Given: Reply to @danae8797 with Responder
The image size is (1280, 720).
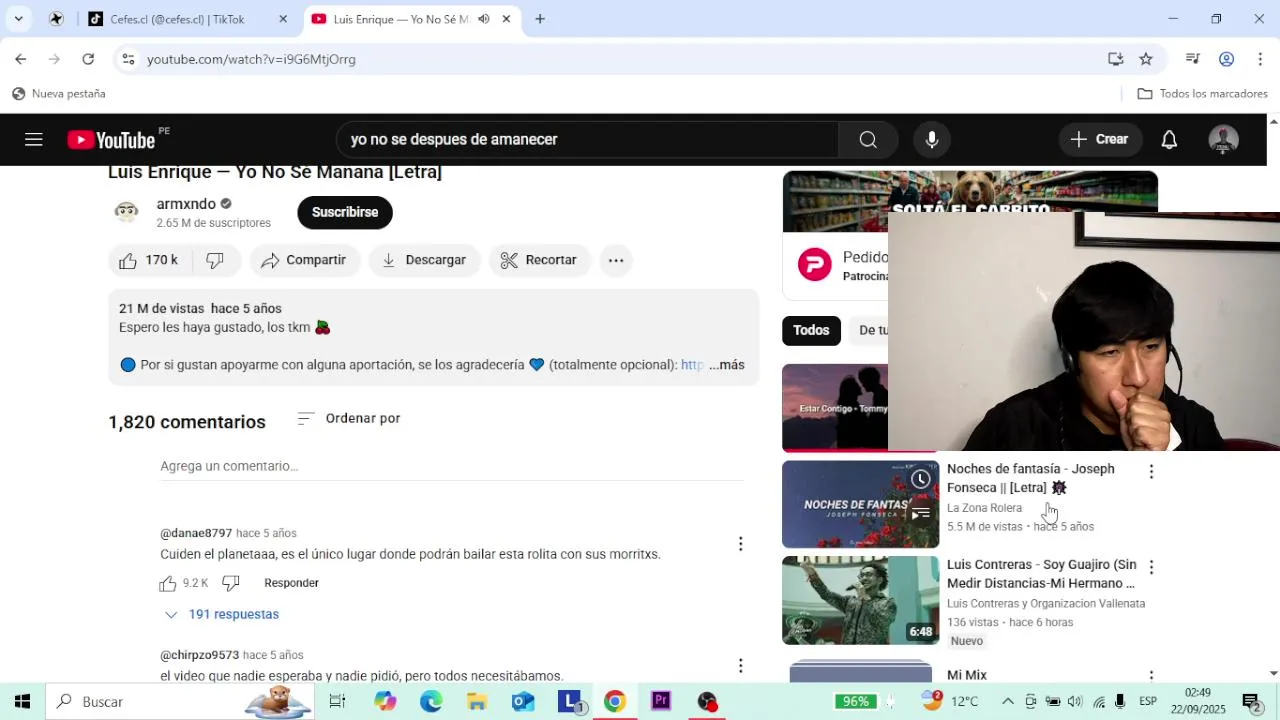Looking at the screenshot, I should click(x=291, y=583).
